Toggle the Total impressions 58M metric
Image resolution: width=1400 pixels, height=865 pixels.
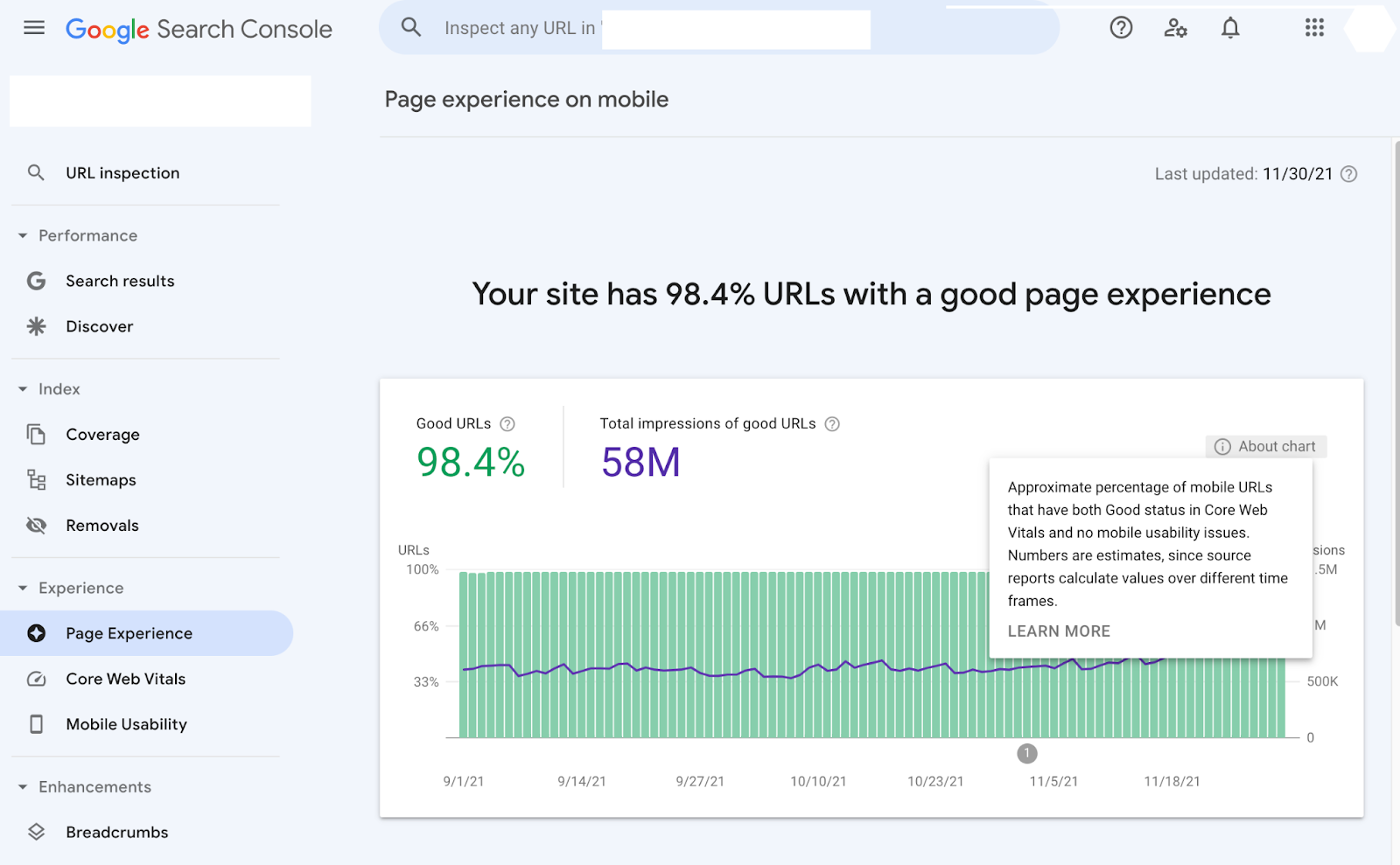point(719,447)
